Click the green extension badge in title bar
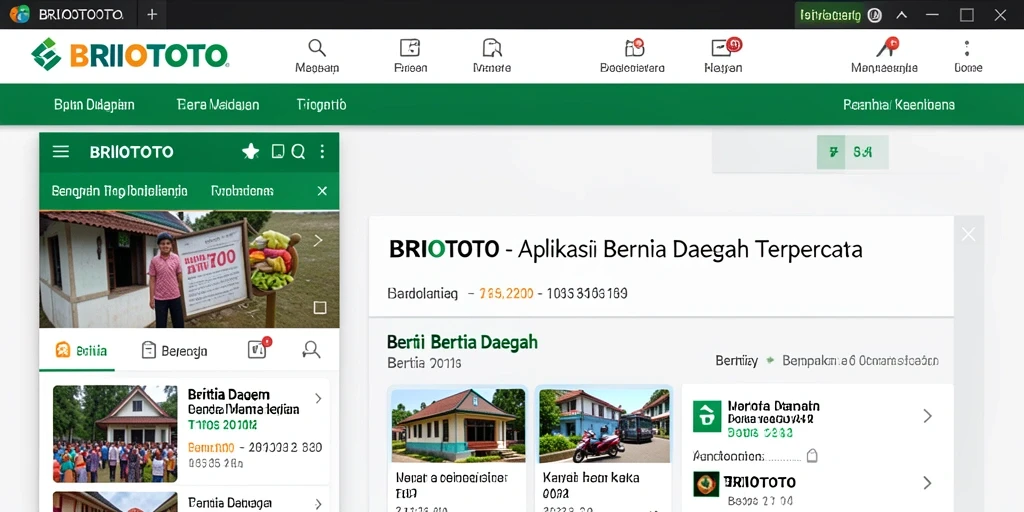The image size is (1024, 512). 829,15
